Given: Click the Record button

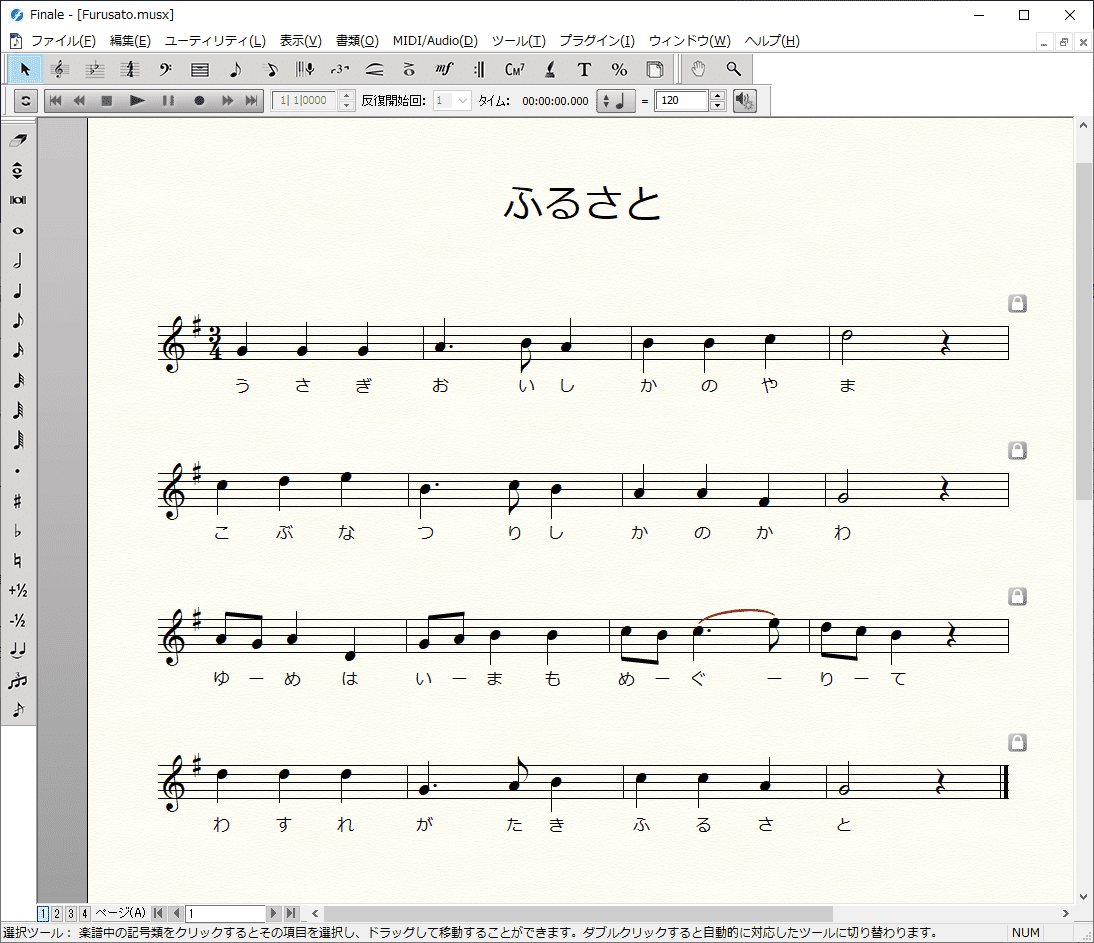Looking at the screenshot, I should [x=199, y=101].
